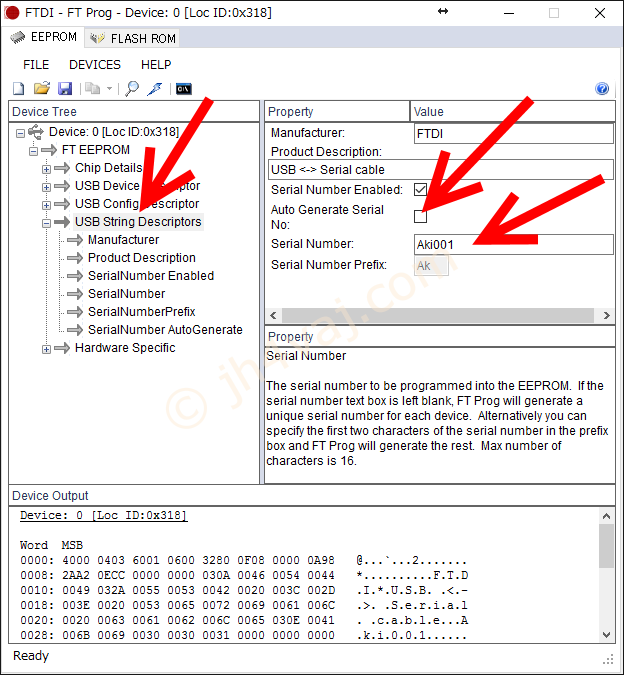This screenshot has width=624, height=675.
Task: Collapse the Device: 0 tree node
Action: coord(20,133)
